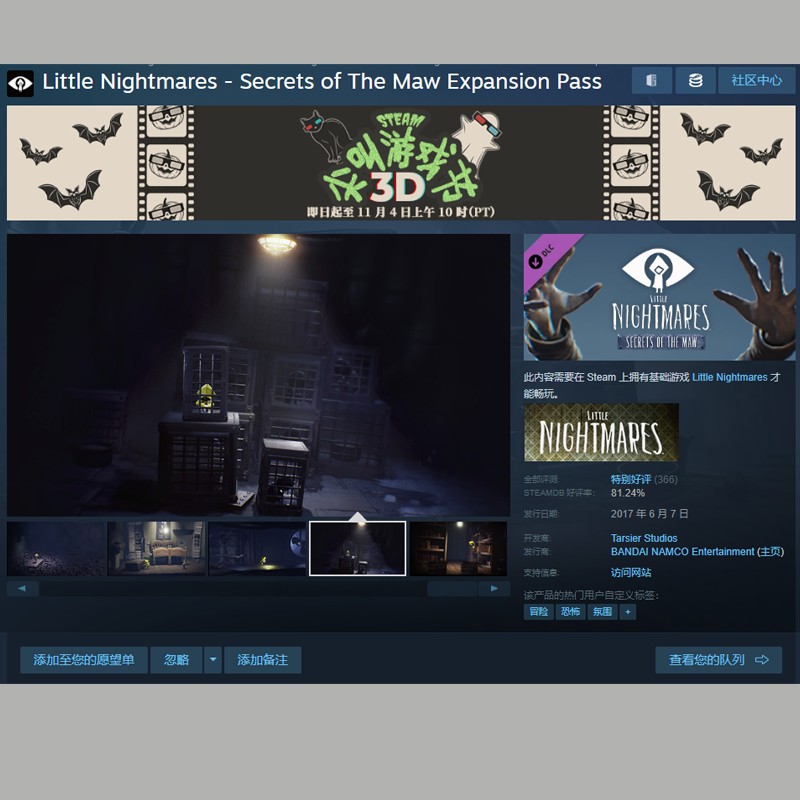The height and width of the screenshot is (800, 800).
Task: Open the Tarsier Studios developer link
Action: click(644, 538)
